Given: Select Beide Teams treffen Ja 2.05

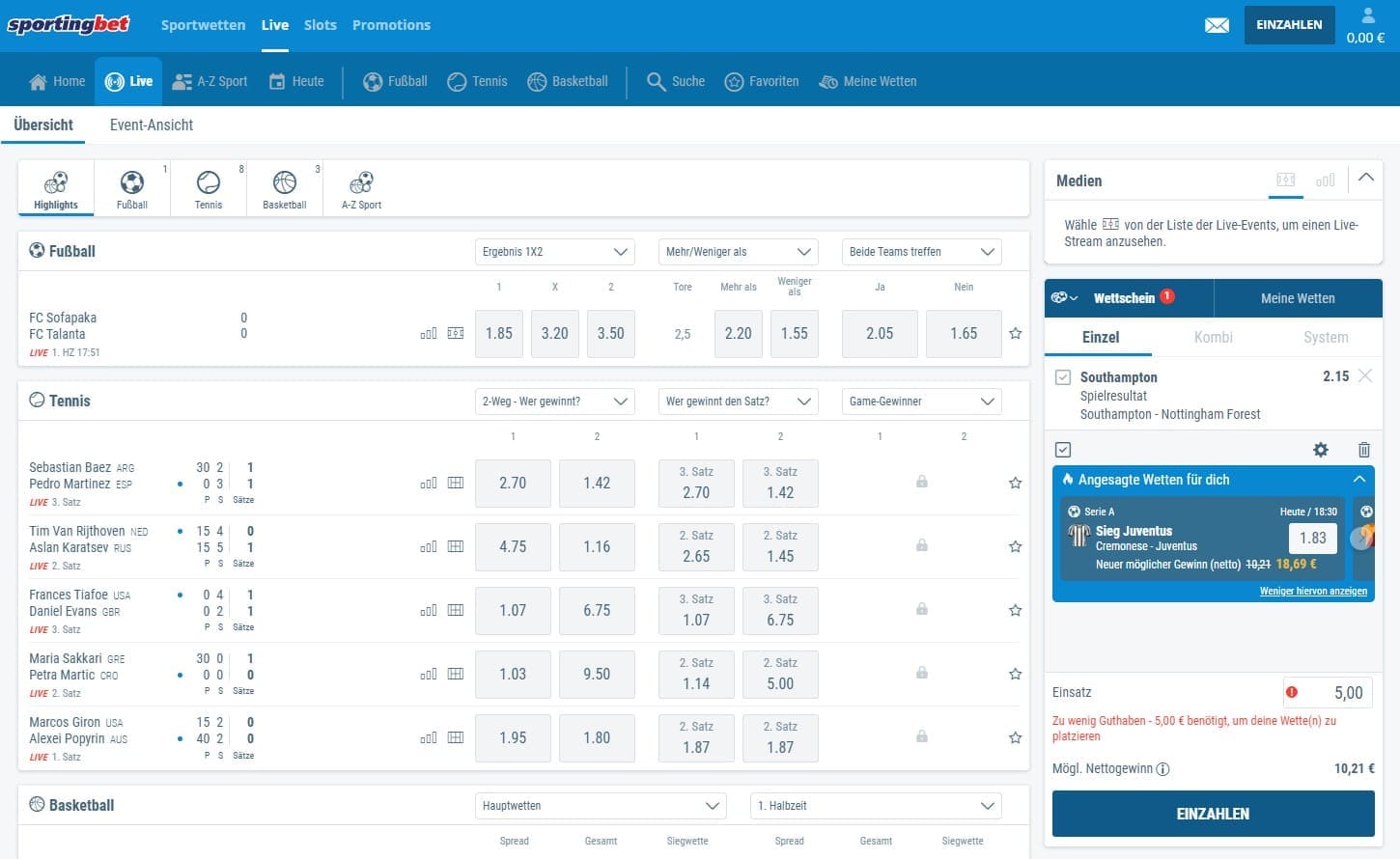Looking at the screenshot, I should coord(880,333).
